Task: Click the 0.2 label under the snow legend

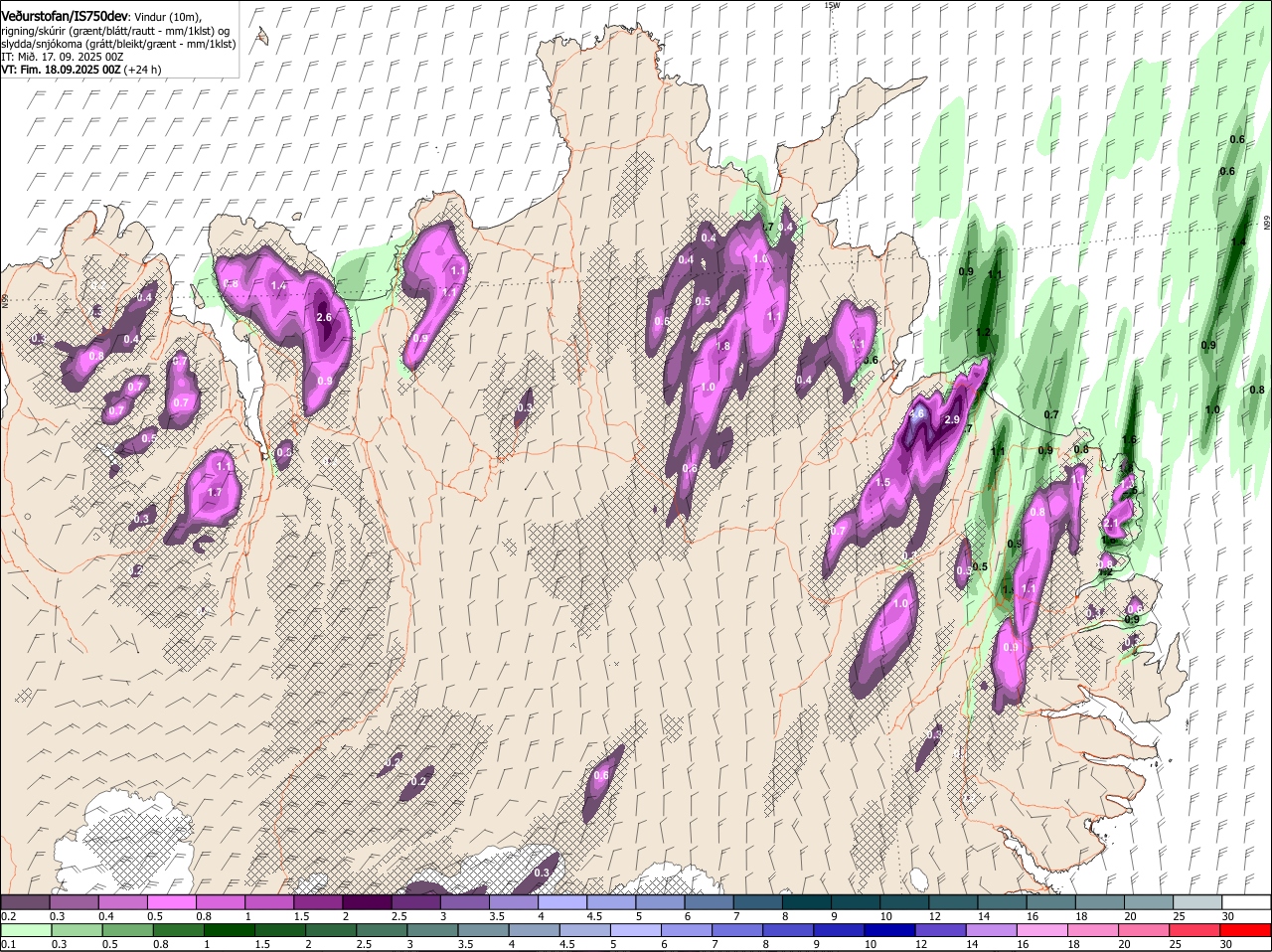Action: pyautogui.click(x=8, y=915)
